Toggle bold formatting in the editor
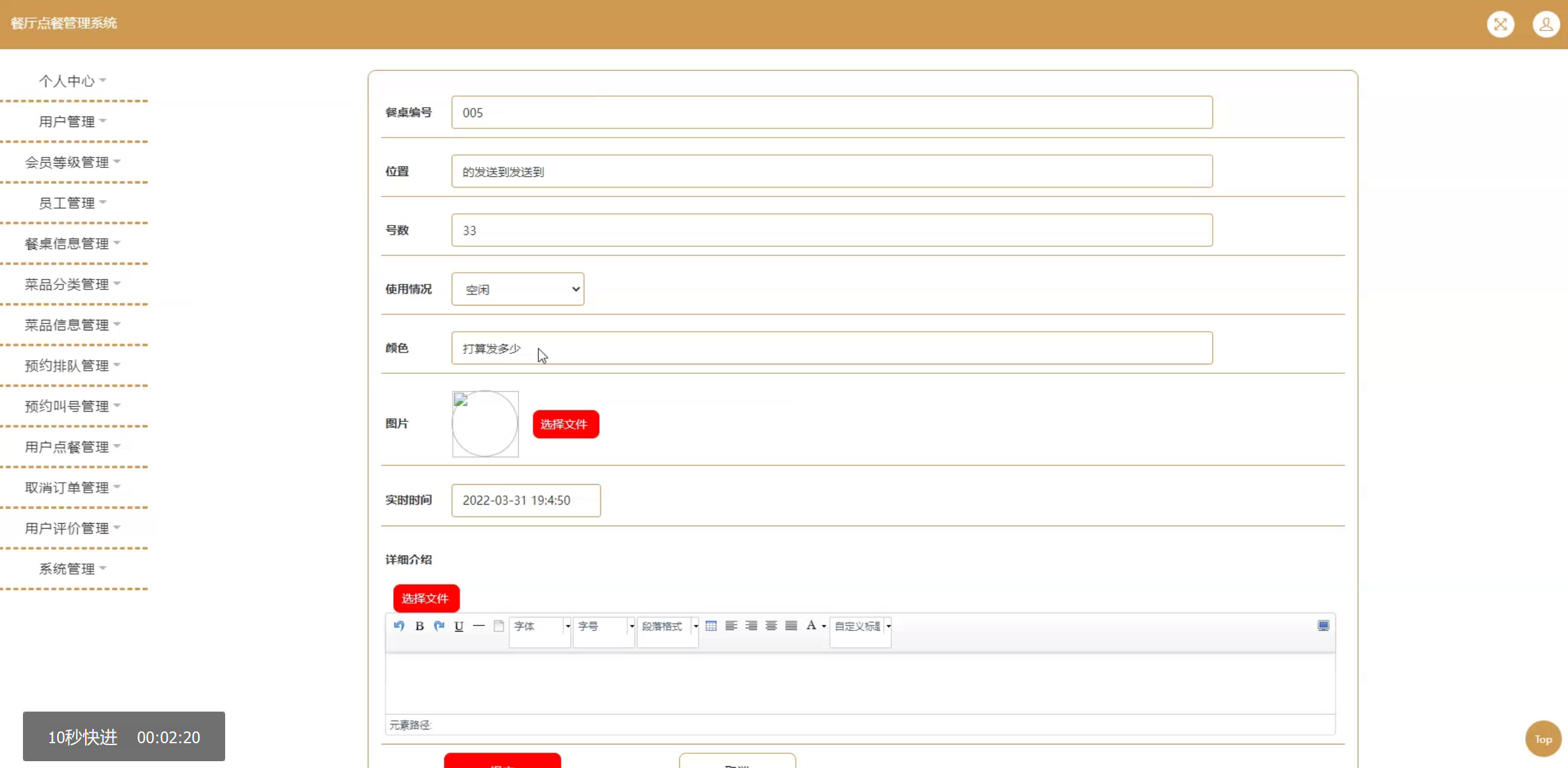 coord(419,626)
